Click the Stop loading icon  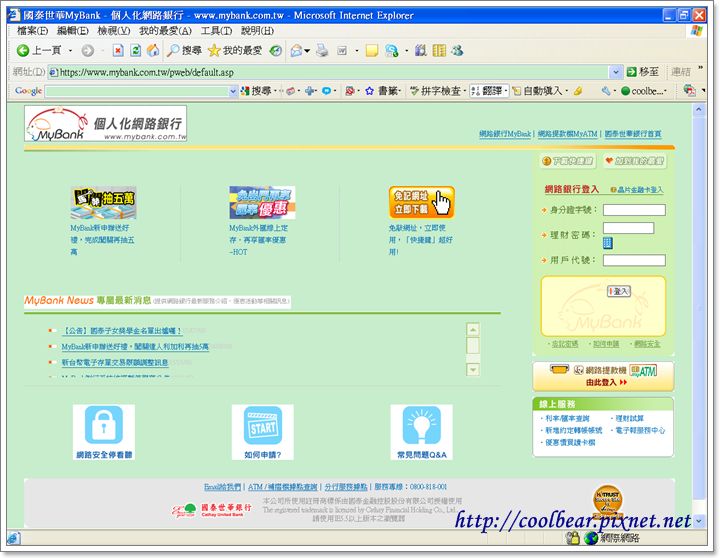(118, 51)
